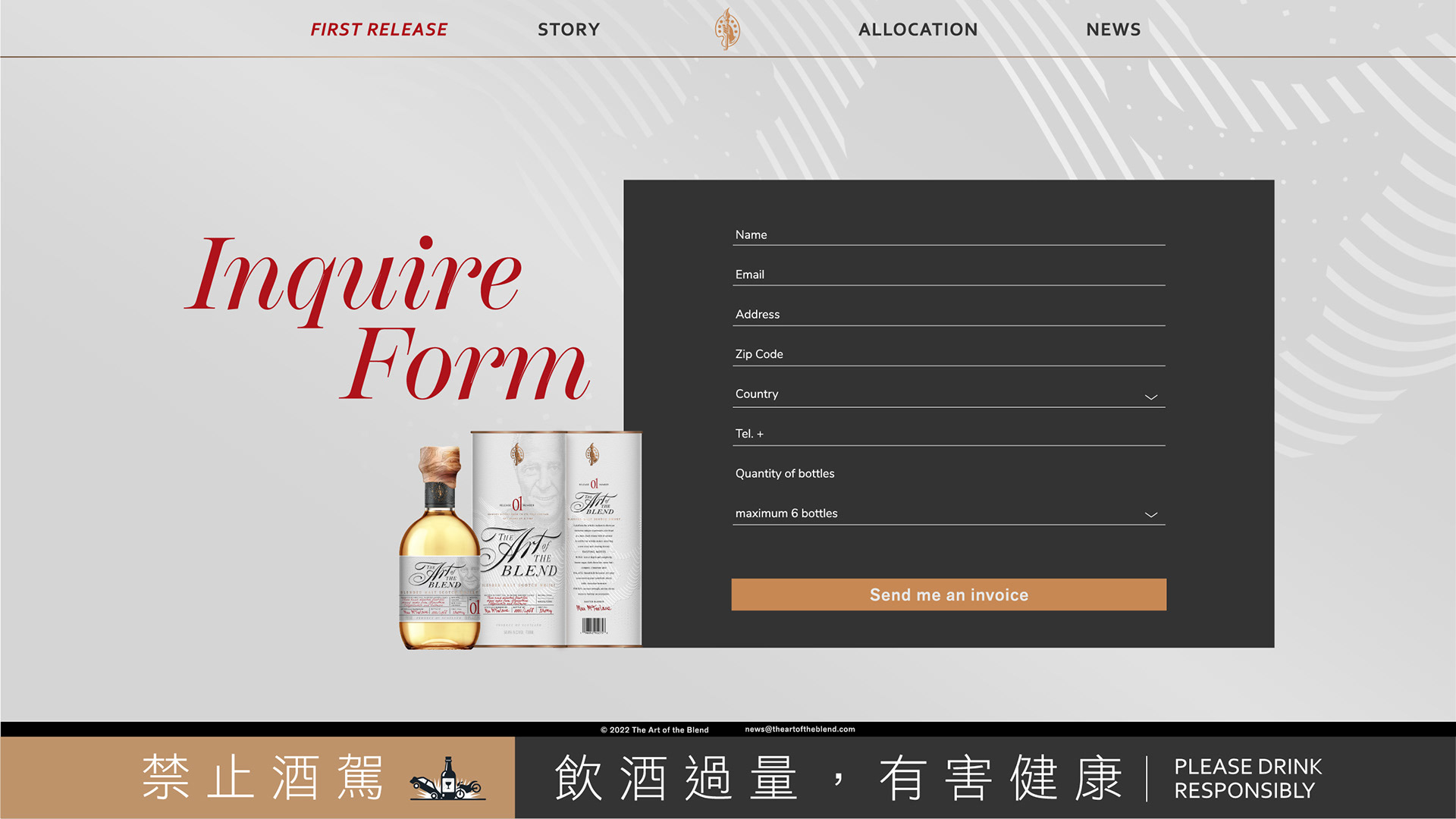Click the center logo emblem in header
This screenshot has height=819, width=1456.
pyautogui.click(x=727, y=29)
